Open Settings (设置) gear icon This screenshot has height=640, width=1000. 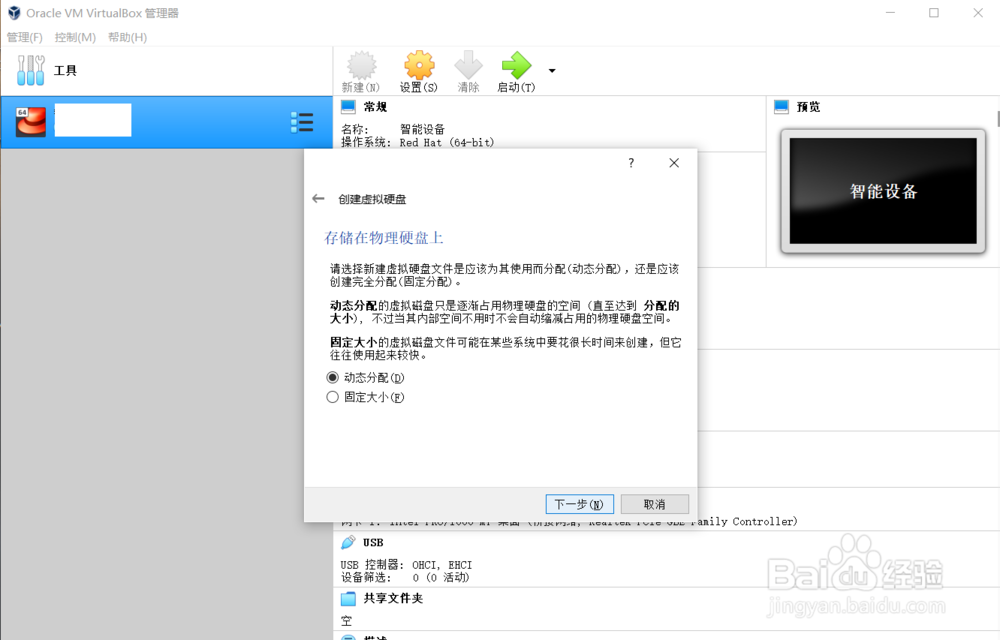coord(419,66)
